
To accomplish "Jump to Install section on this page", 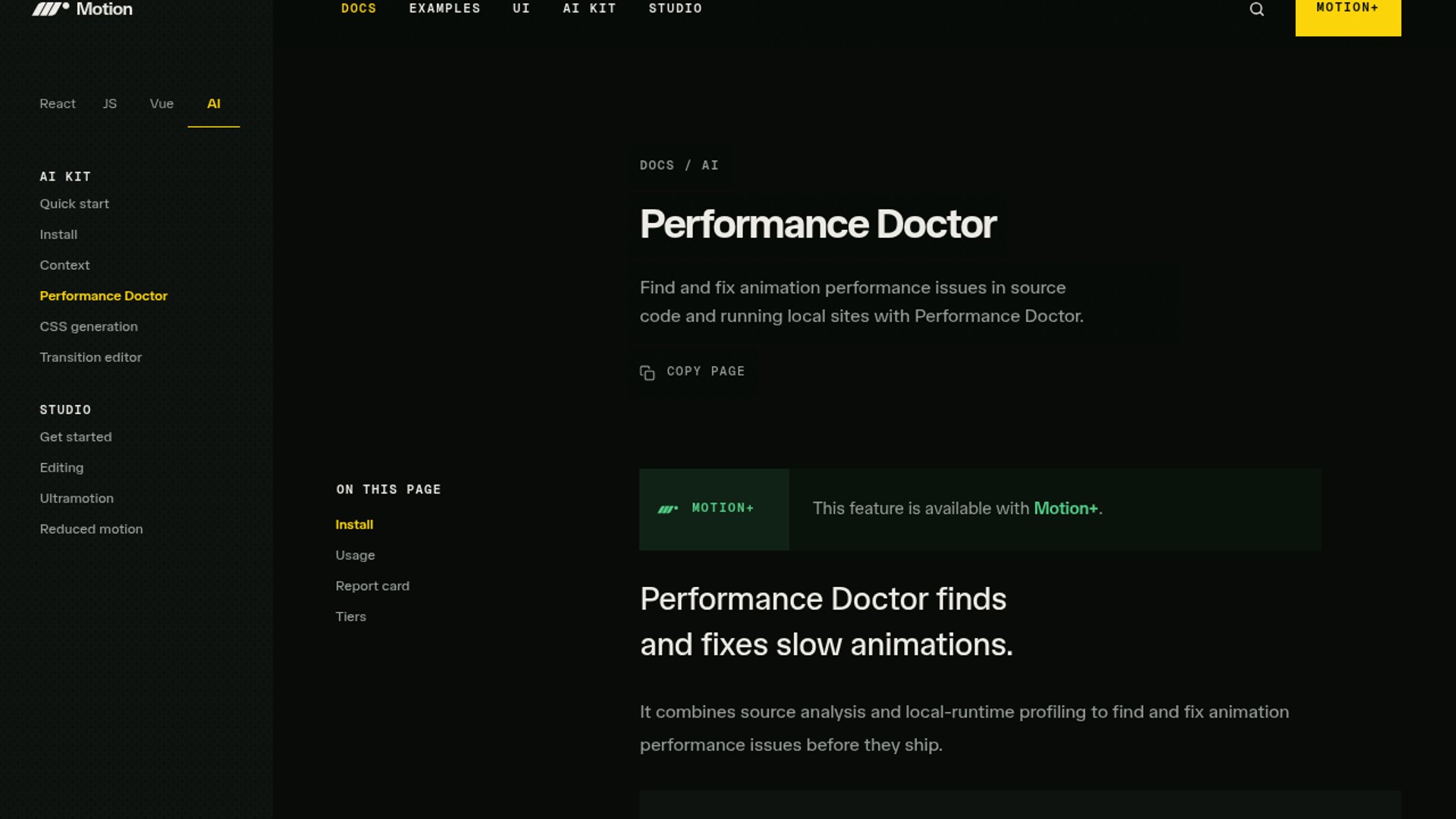I will tap(354, 525).
